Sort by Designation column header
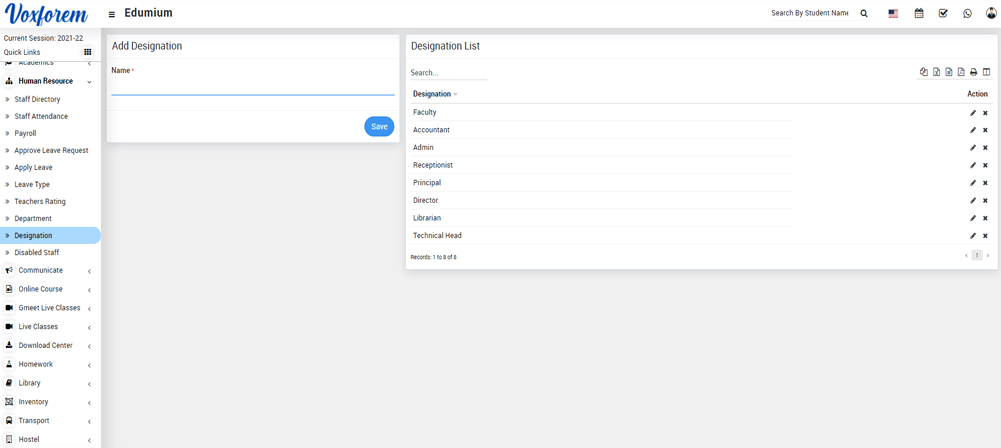The width and height of the screenshot is (1001, 448). (435, 94)
